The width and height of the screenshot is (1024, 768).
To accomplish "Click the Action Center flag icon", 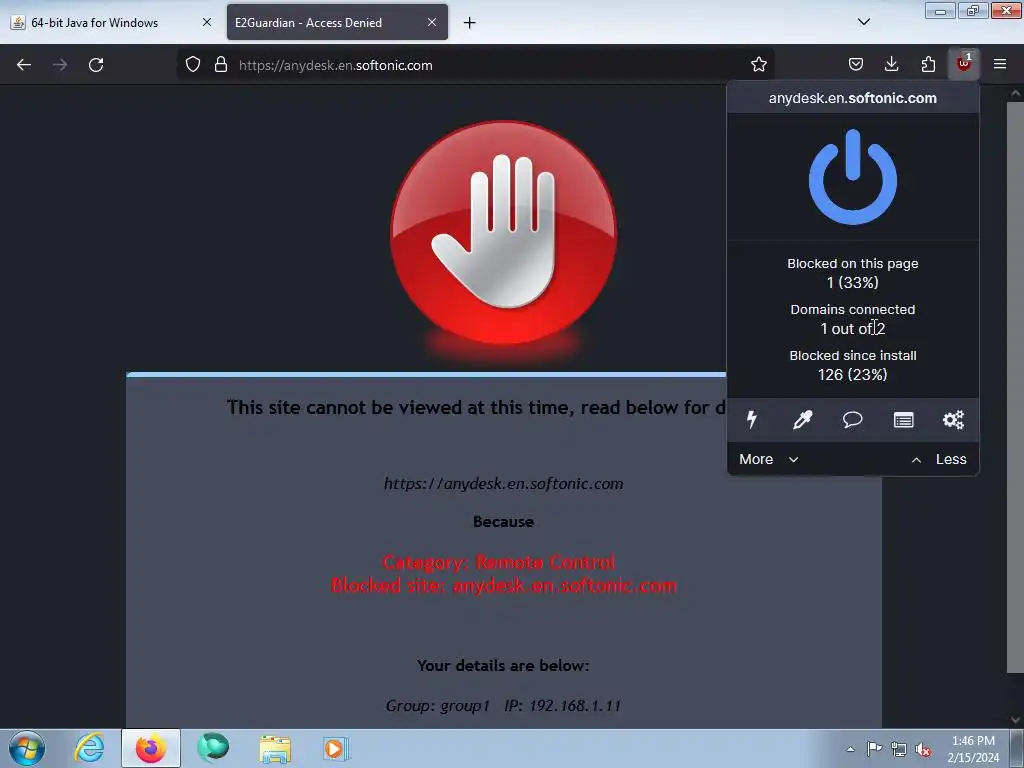I will tap(874, 749).
